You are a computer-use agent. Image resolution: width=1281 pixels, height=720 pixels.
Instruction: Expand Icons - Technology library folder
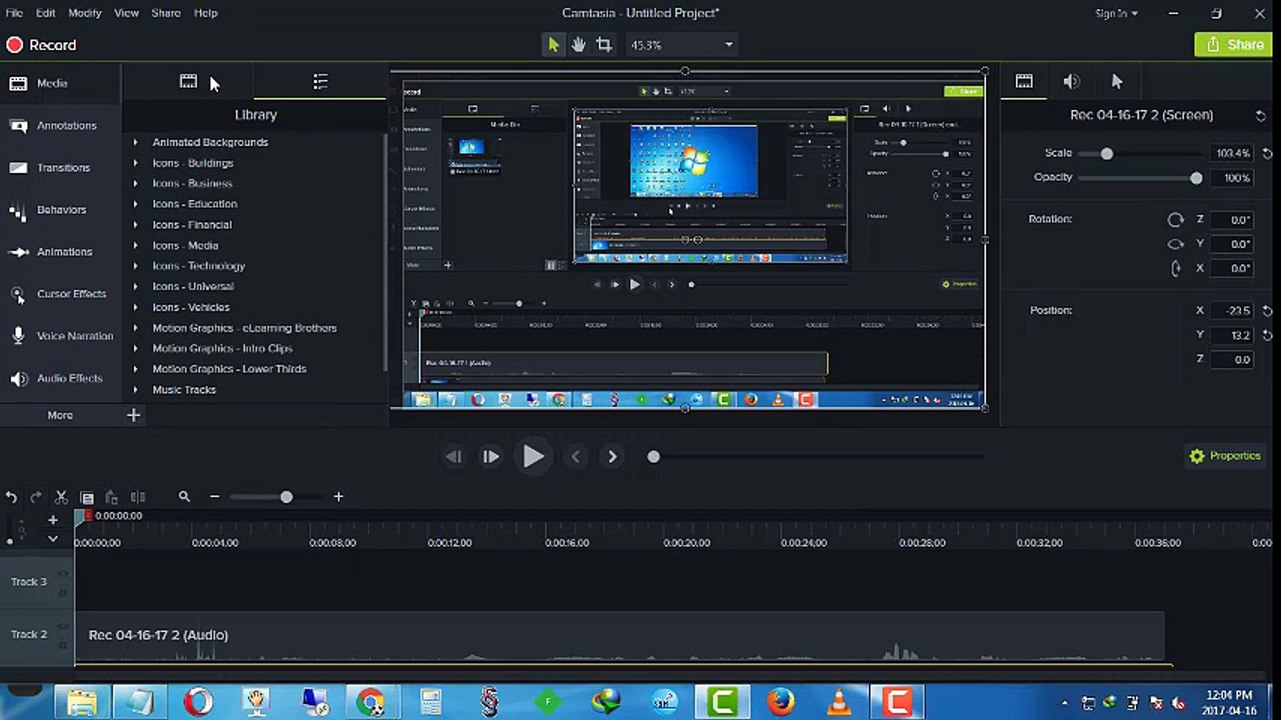(x=135, y=266)
